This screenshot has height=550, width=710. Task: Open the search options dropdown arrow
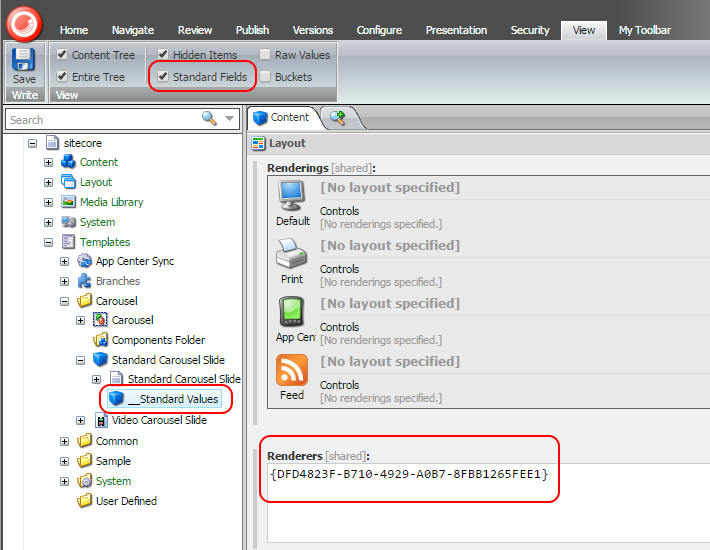tap(230, 119)
